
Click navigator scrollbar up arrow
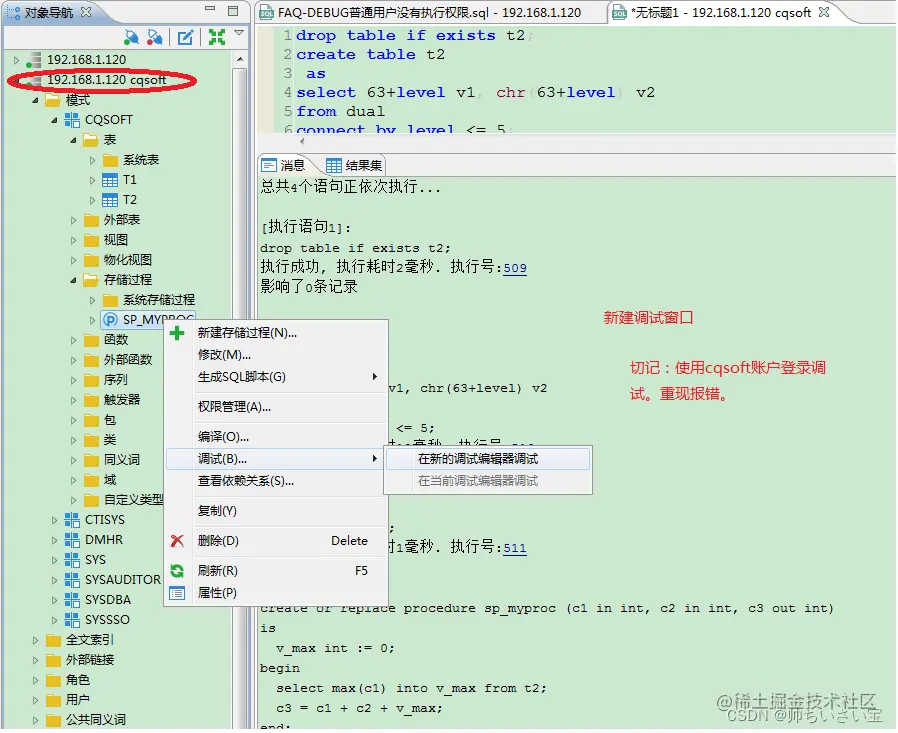click(240, 59)
